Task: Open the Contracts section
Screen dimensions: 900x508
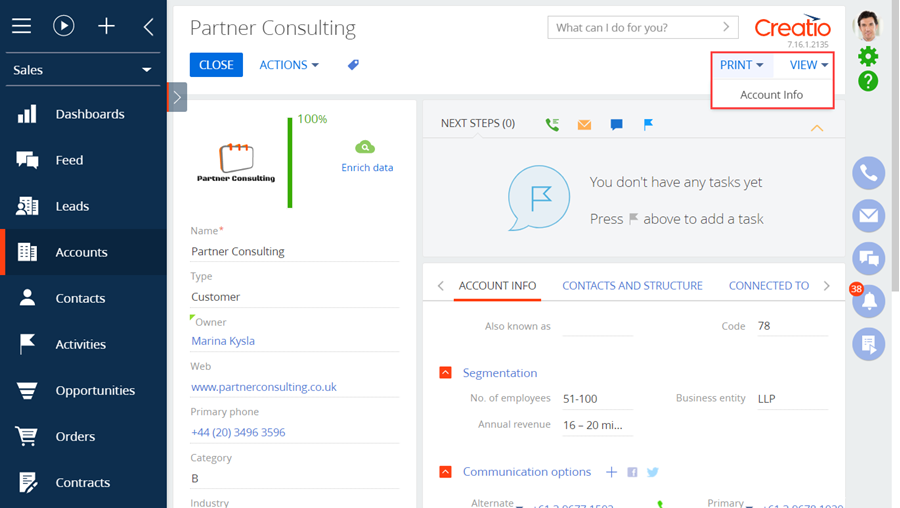Action: point(83,482)
